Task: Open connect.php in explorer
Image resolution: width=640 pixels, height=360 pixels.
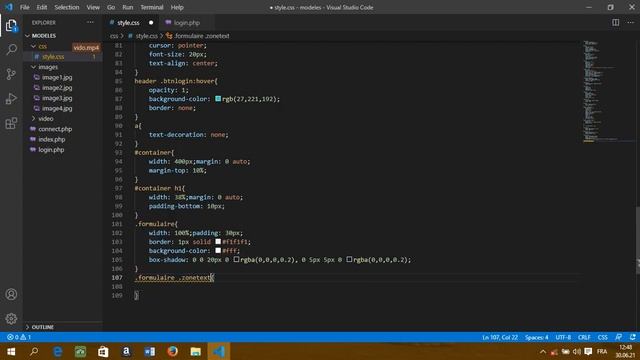Action: [x=55, y=129]
